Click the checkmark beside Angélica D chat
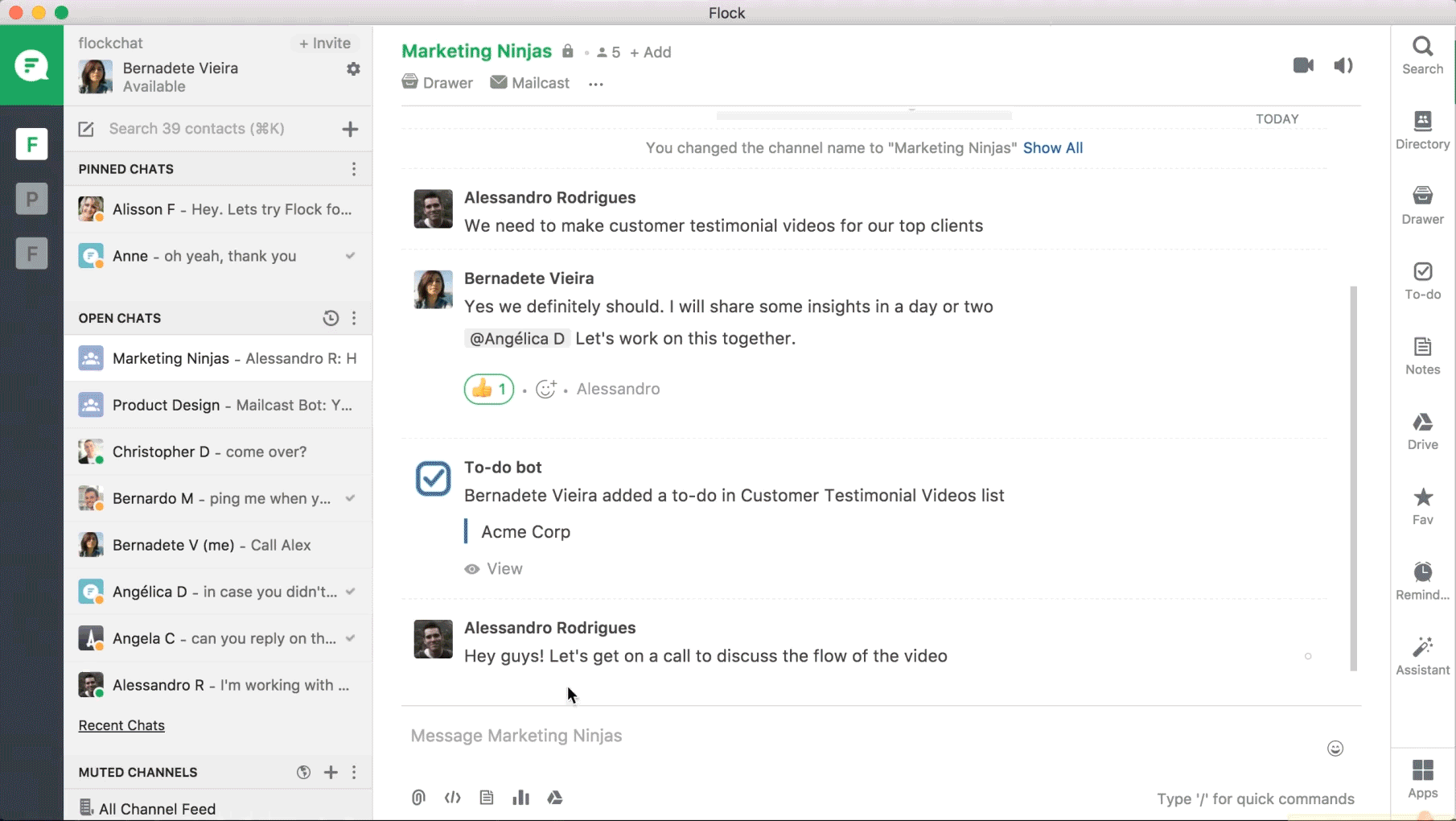 pos(350,592)
